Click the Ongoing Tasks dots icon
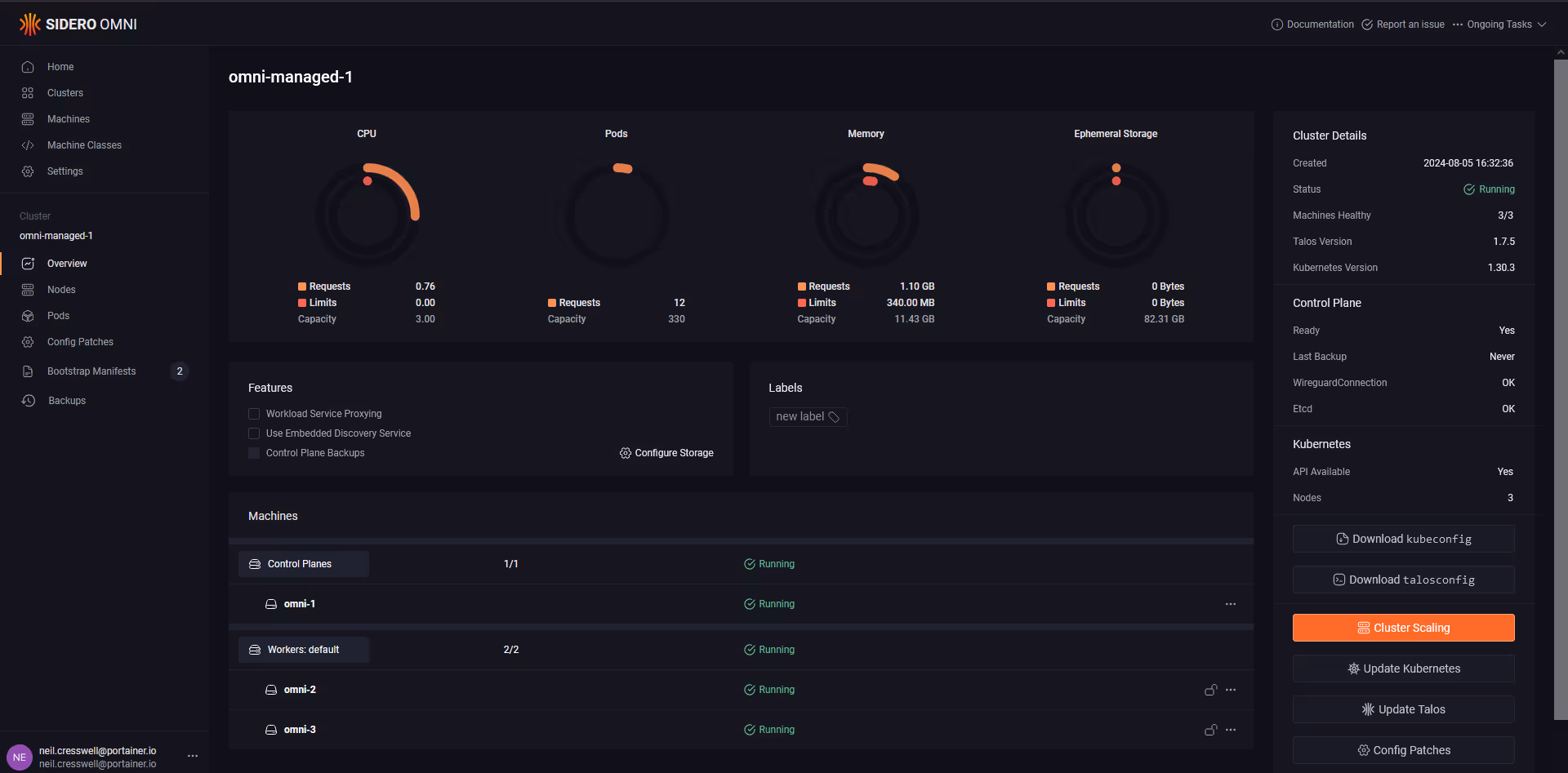 1458,24
